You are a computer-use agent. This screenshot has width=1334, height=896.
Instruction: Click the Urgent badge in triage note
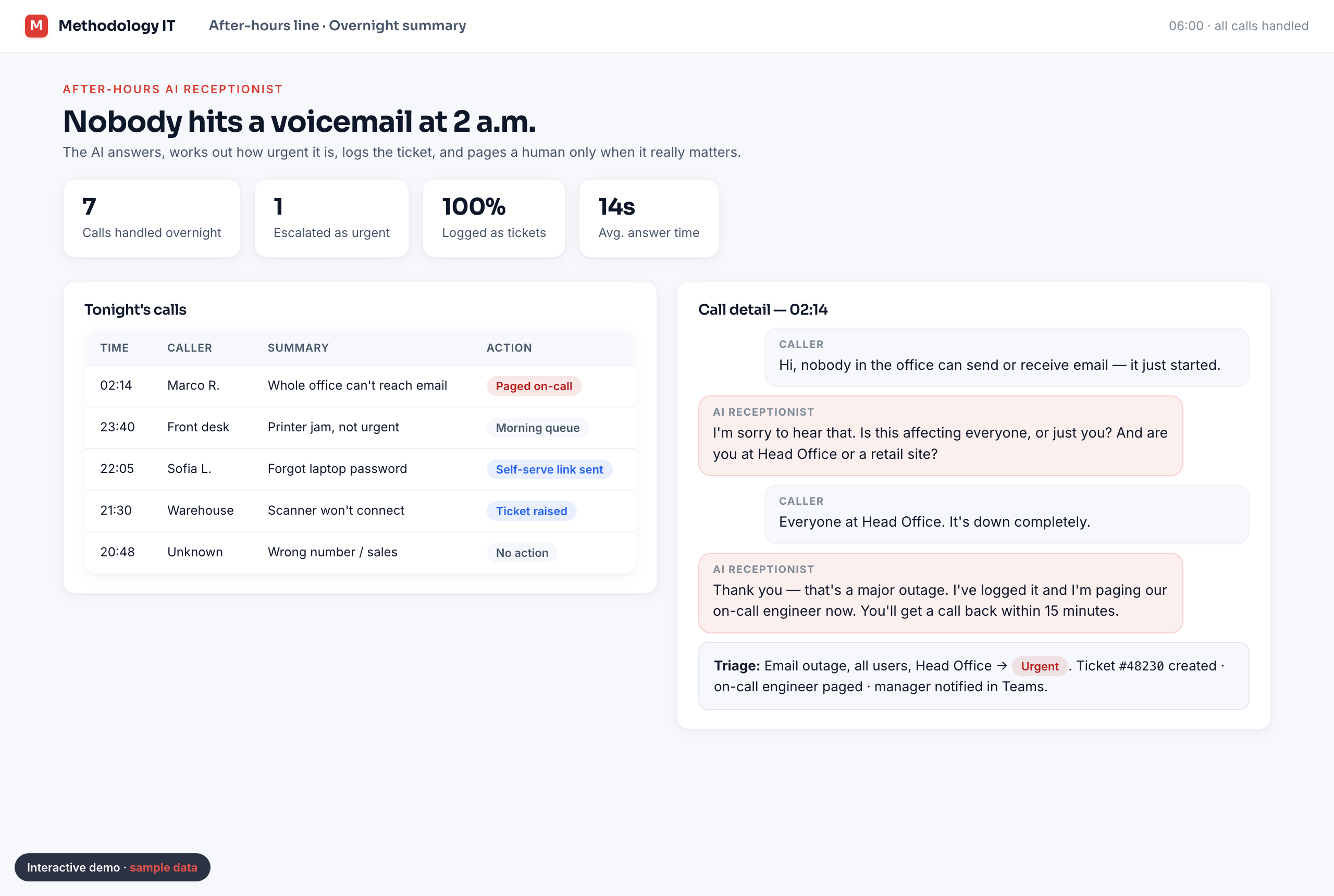point(1039,667)
